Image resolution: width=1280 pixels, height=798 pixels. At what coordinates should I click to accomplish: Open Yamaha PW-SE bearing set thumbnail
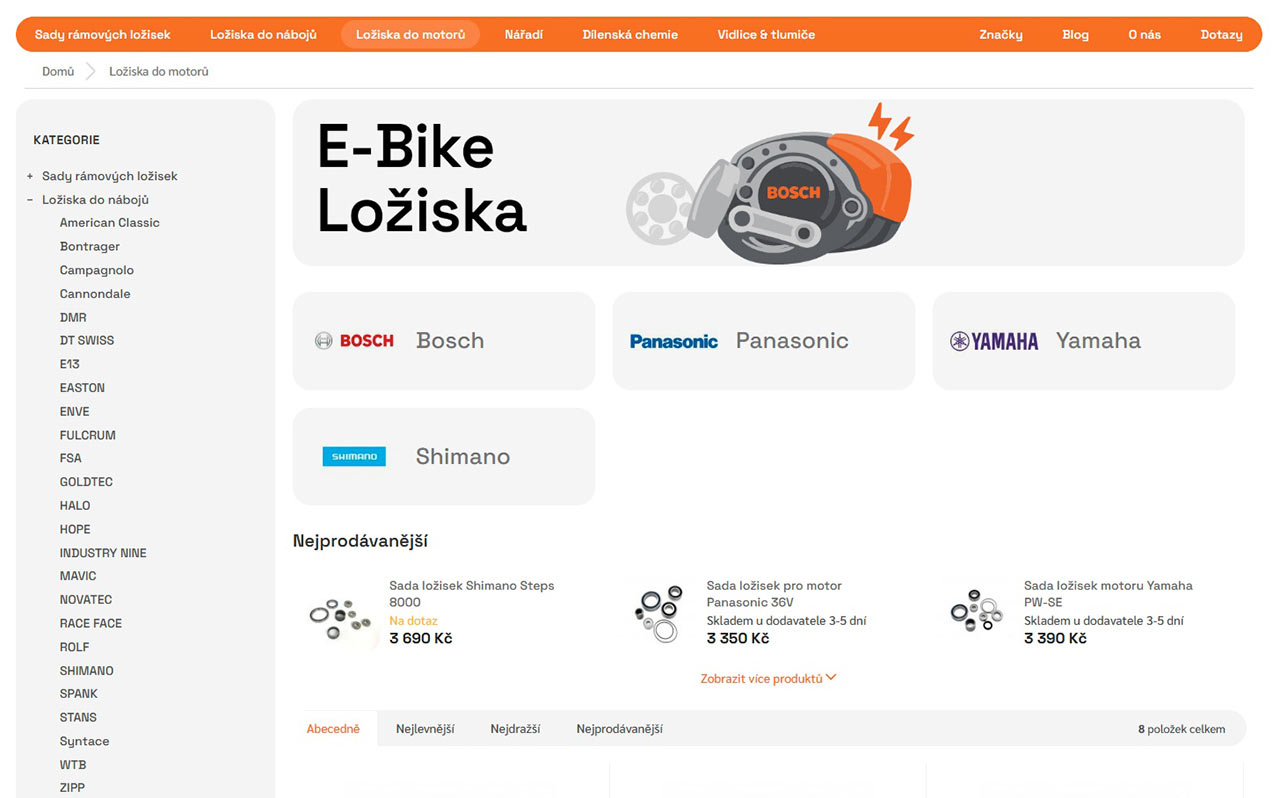pos(975,611)
